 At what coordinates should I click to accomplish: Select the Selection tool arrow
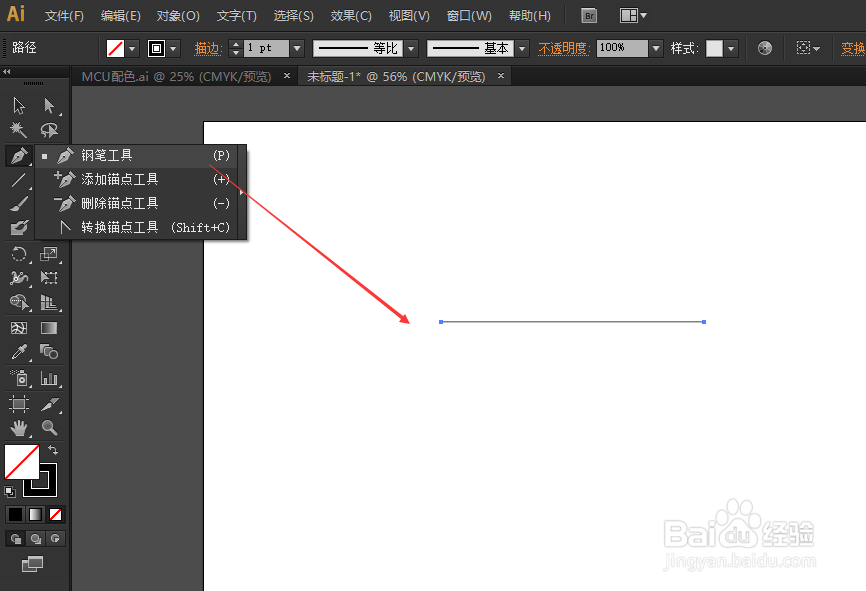pos(19,105)
